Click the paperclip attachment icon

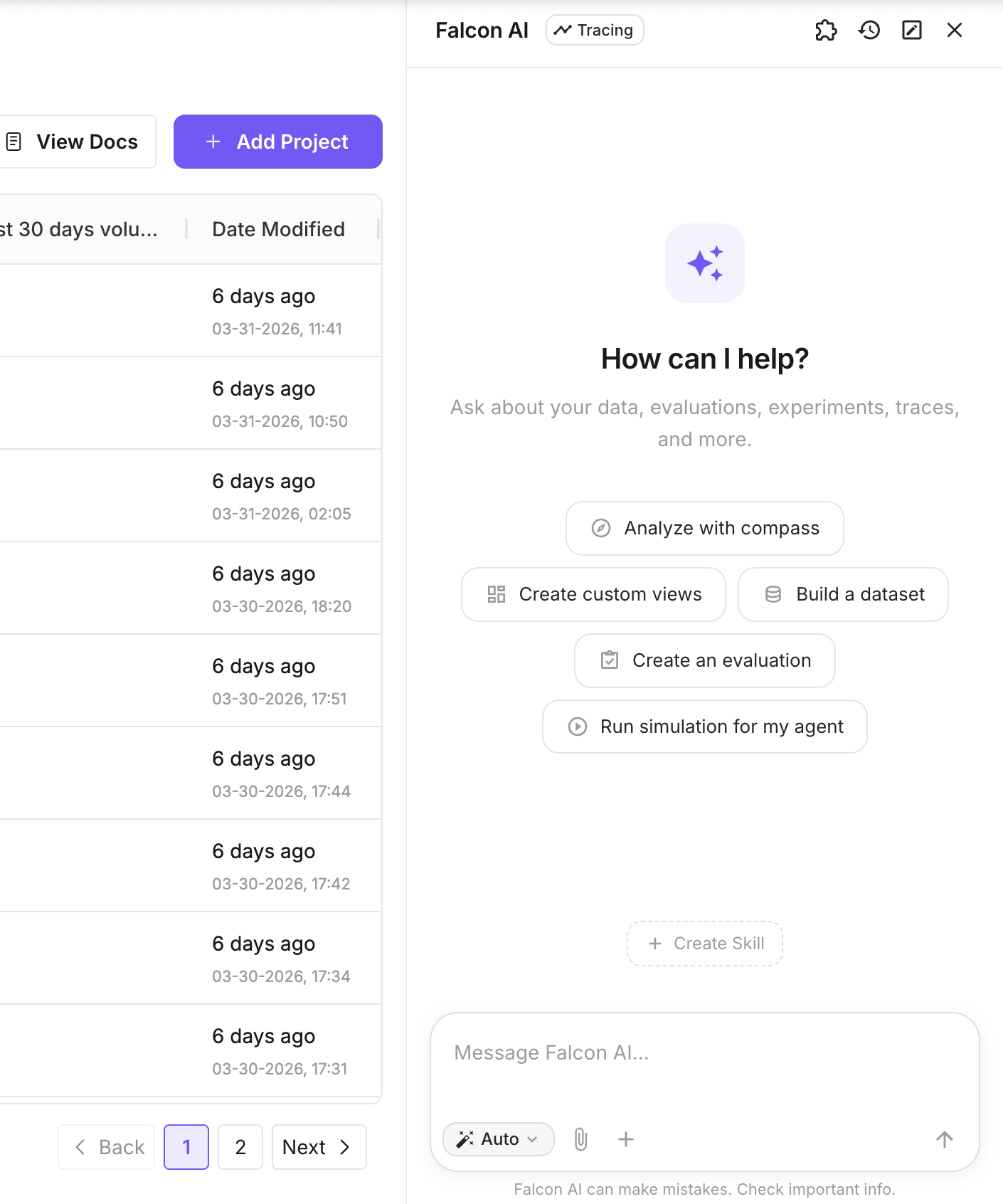click(581, 1139)
